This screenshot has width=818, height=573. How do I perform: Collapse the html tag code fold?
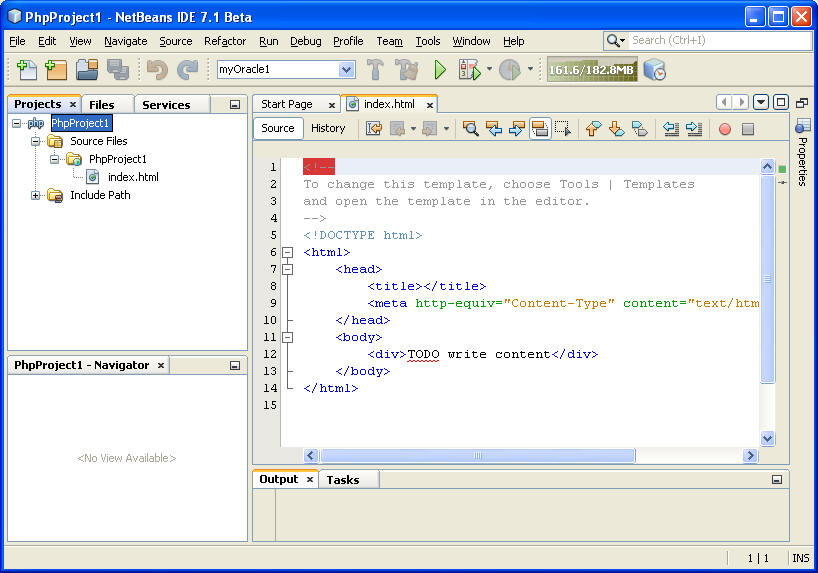click(287, 253)
